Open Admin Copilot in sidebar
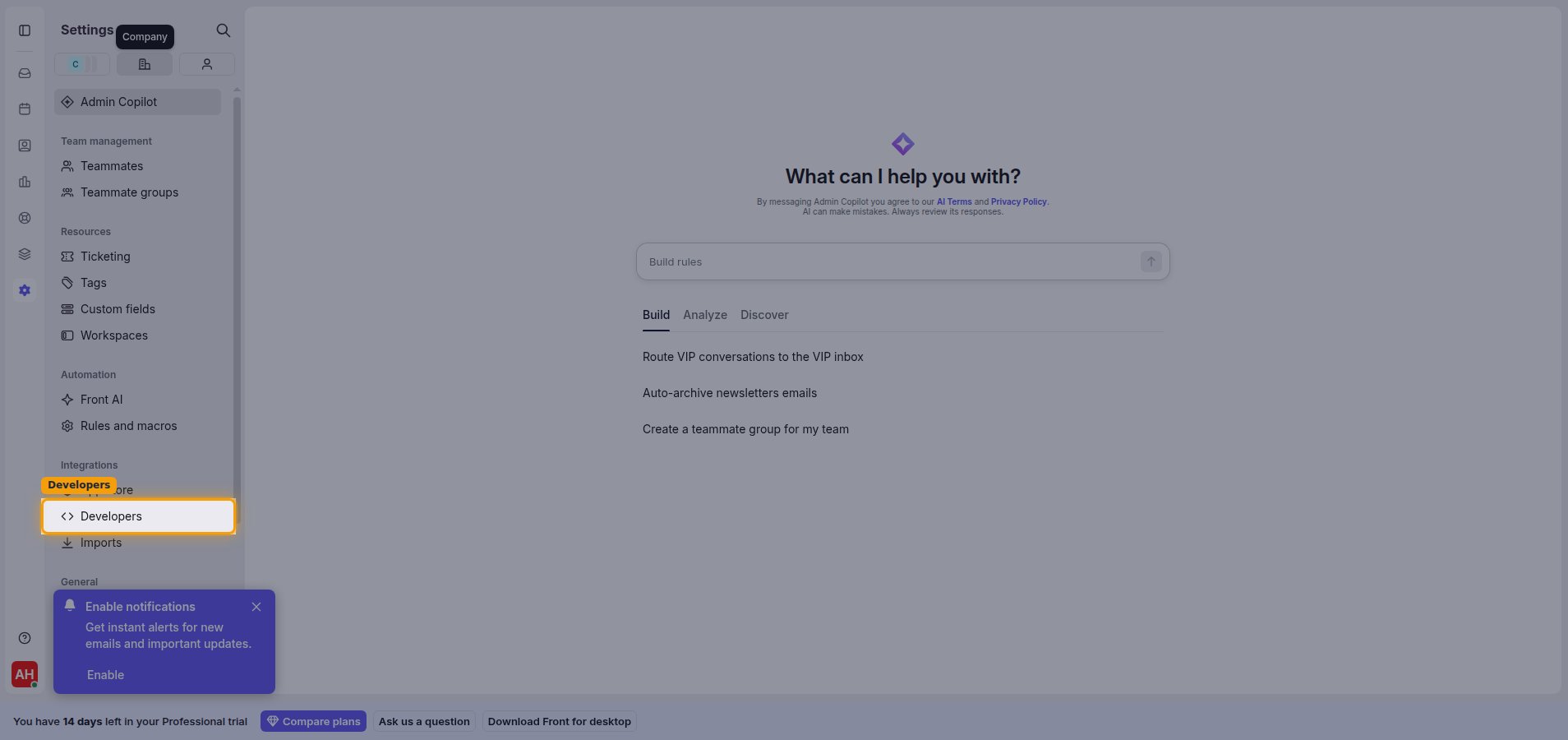 coord(137,102)
